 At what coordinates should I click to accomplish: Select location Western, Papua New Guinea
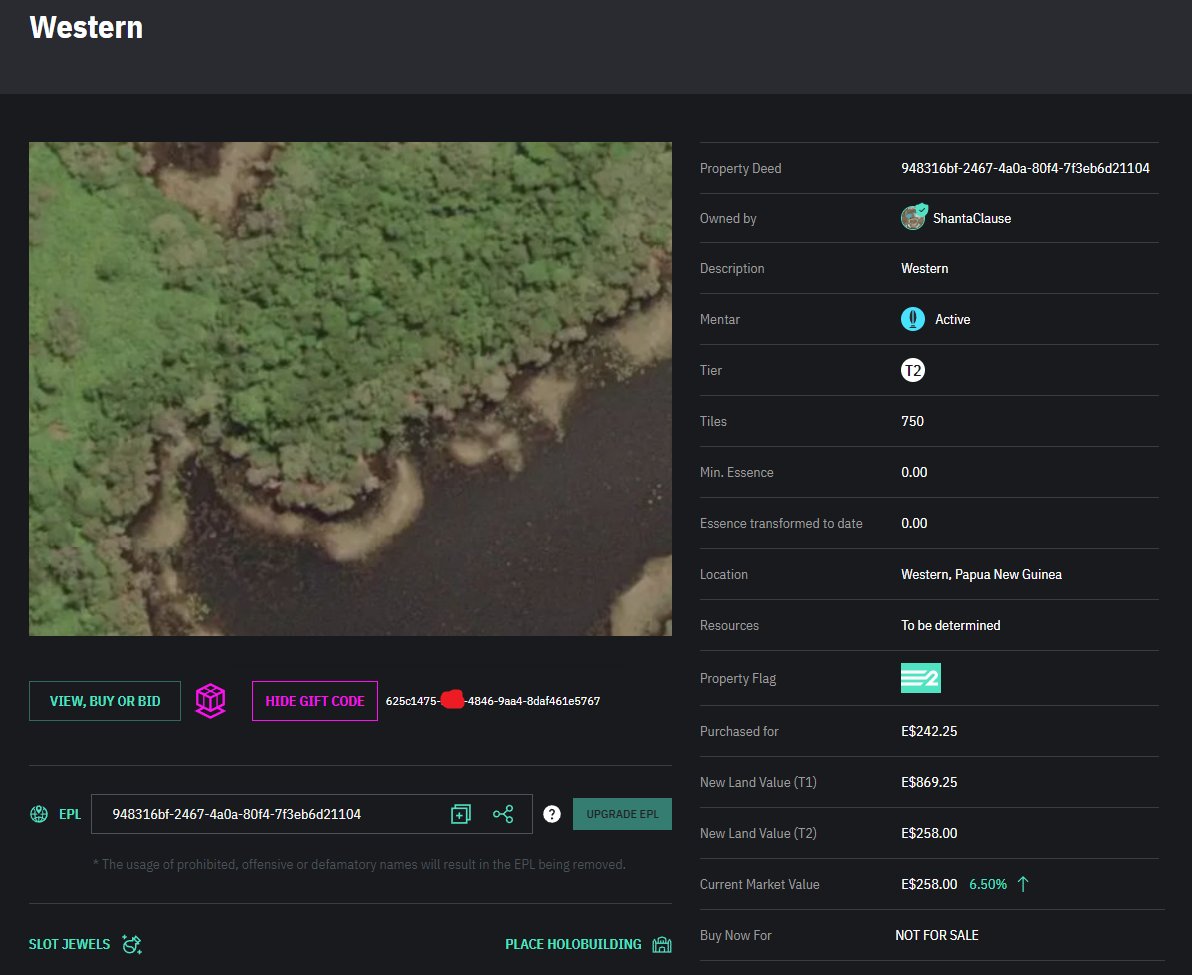point(981,575)
